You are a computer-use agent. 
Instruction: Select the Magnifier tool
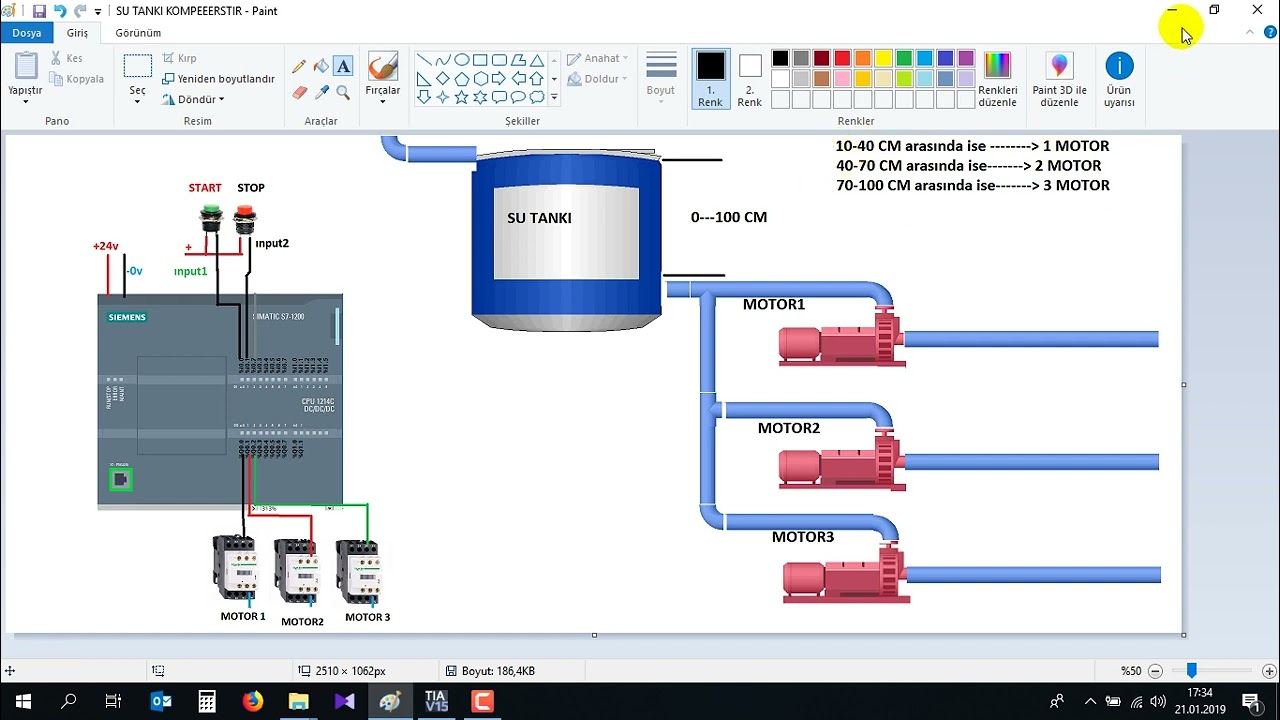coord(343,92)
